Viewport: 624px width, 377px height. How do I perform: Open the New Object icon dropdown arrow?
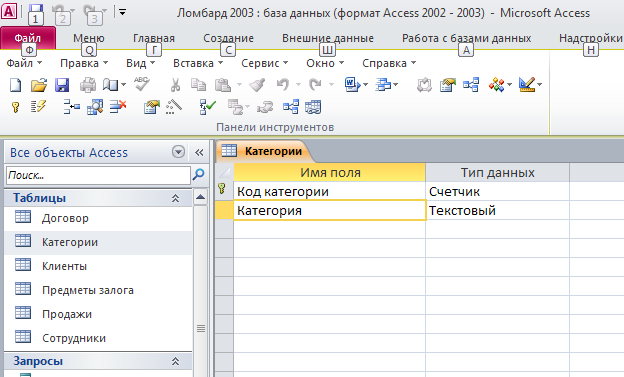pos(510,84)
